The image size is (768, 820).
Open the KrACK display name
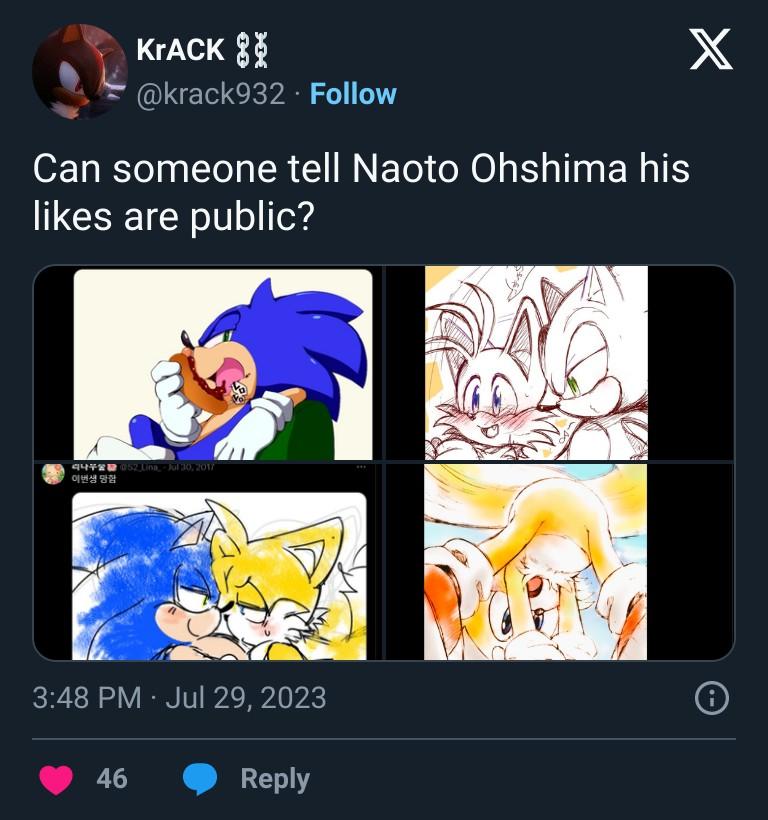pyautogui.click(x=180, y=50)
